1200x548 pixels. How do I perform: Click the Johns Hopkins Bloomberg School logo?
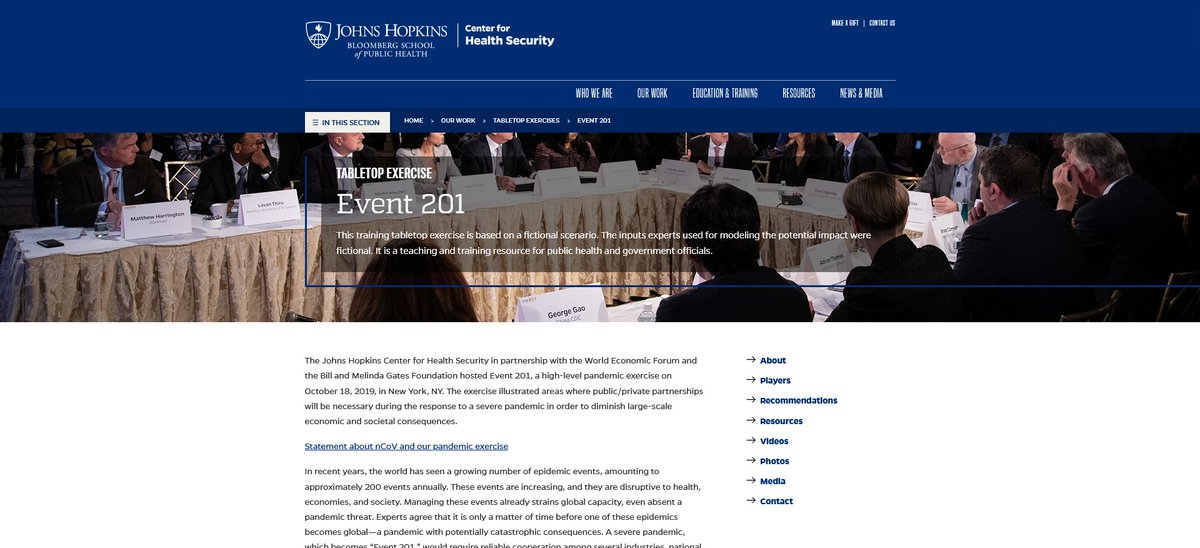377,38
